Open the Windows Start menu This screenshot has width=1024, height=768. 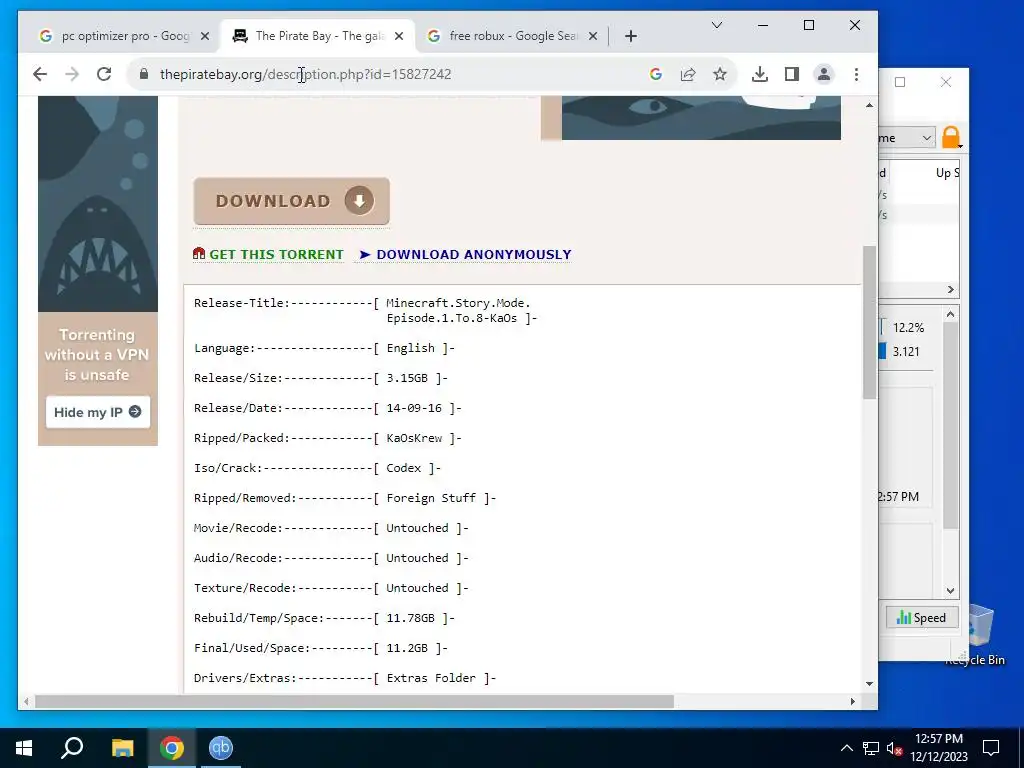(24, 748)
